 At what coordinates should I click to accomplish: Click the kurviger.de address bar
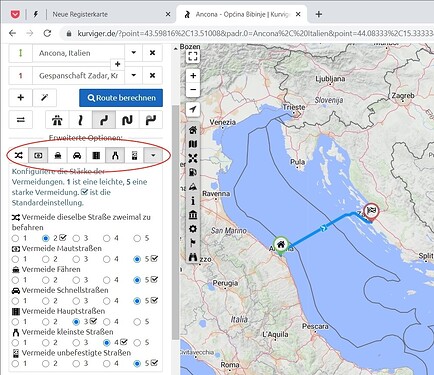(x=247, y=33)
